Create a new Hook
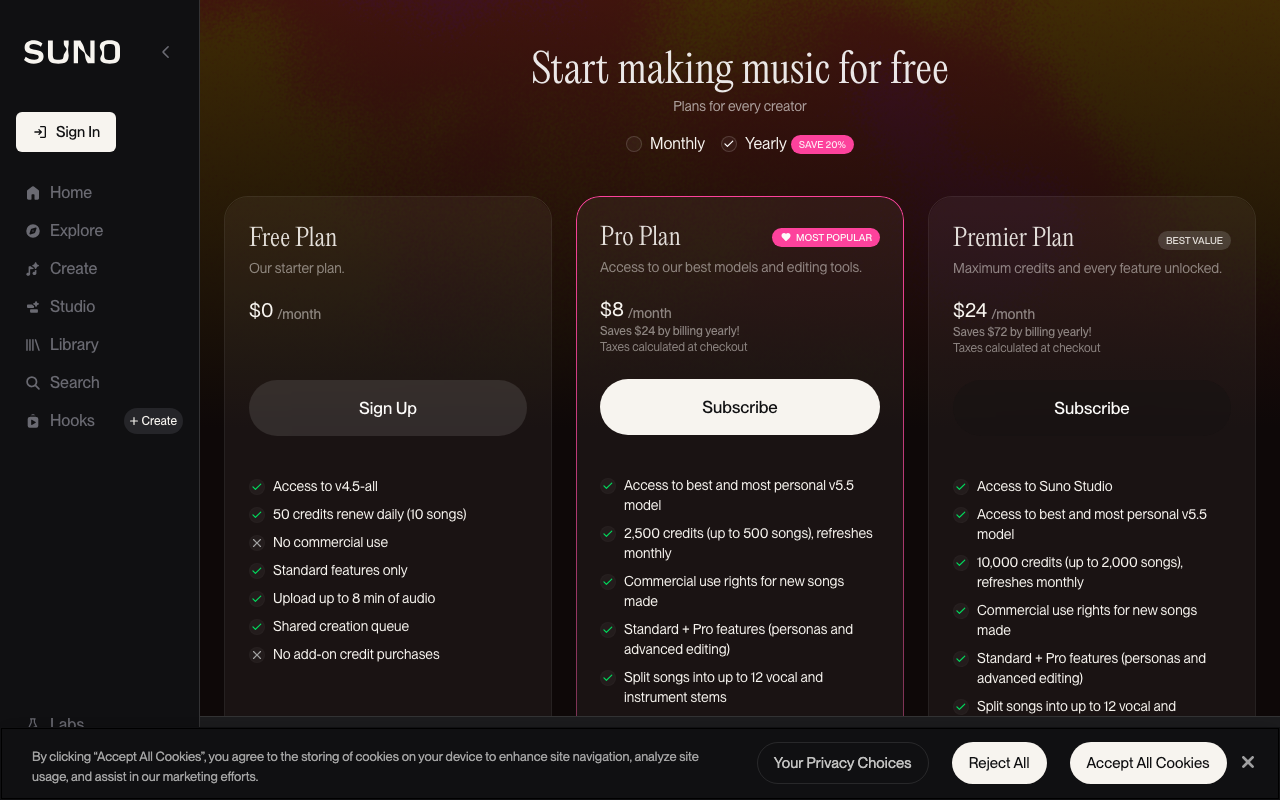1280x800 pixels. click(x=153, y=420)
